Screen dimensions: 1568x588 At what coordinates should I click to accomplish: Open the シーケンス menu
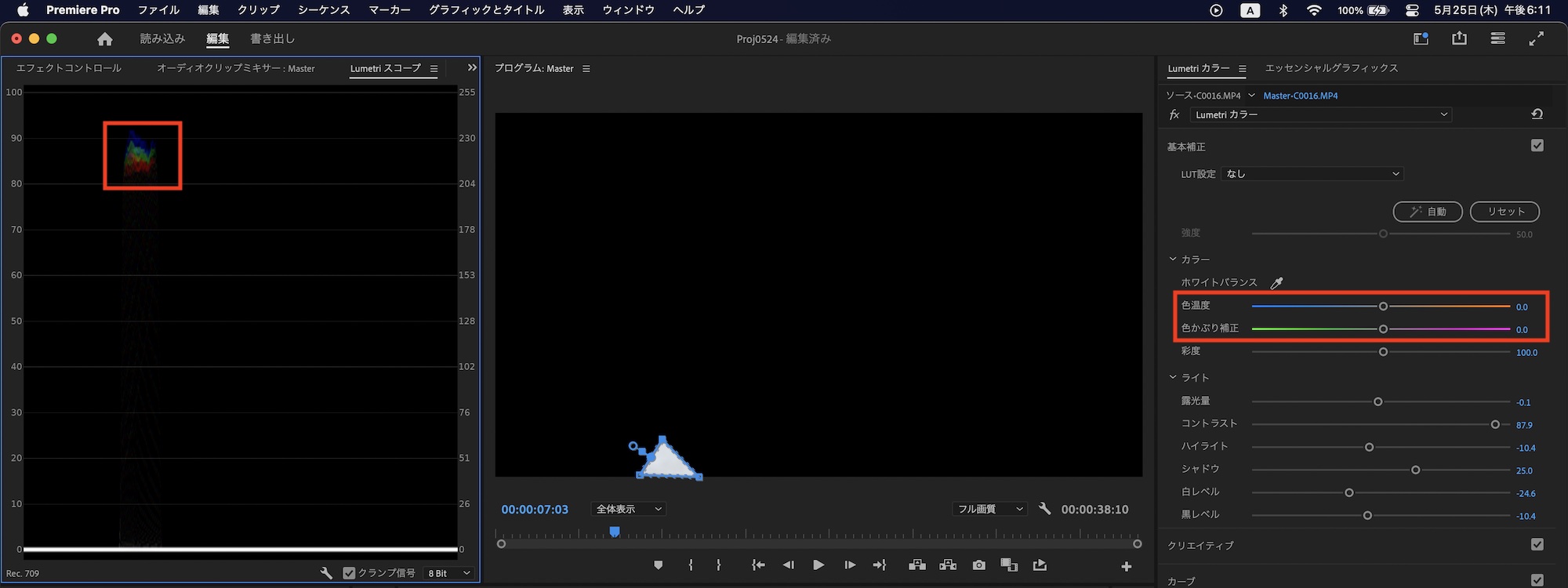click(x=323, y=10)
